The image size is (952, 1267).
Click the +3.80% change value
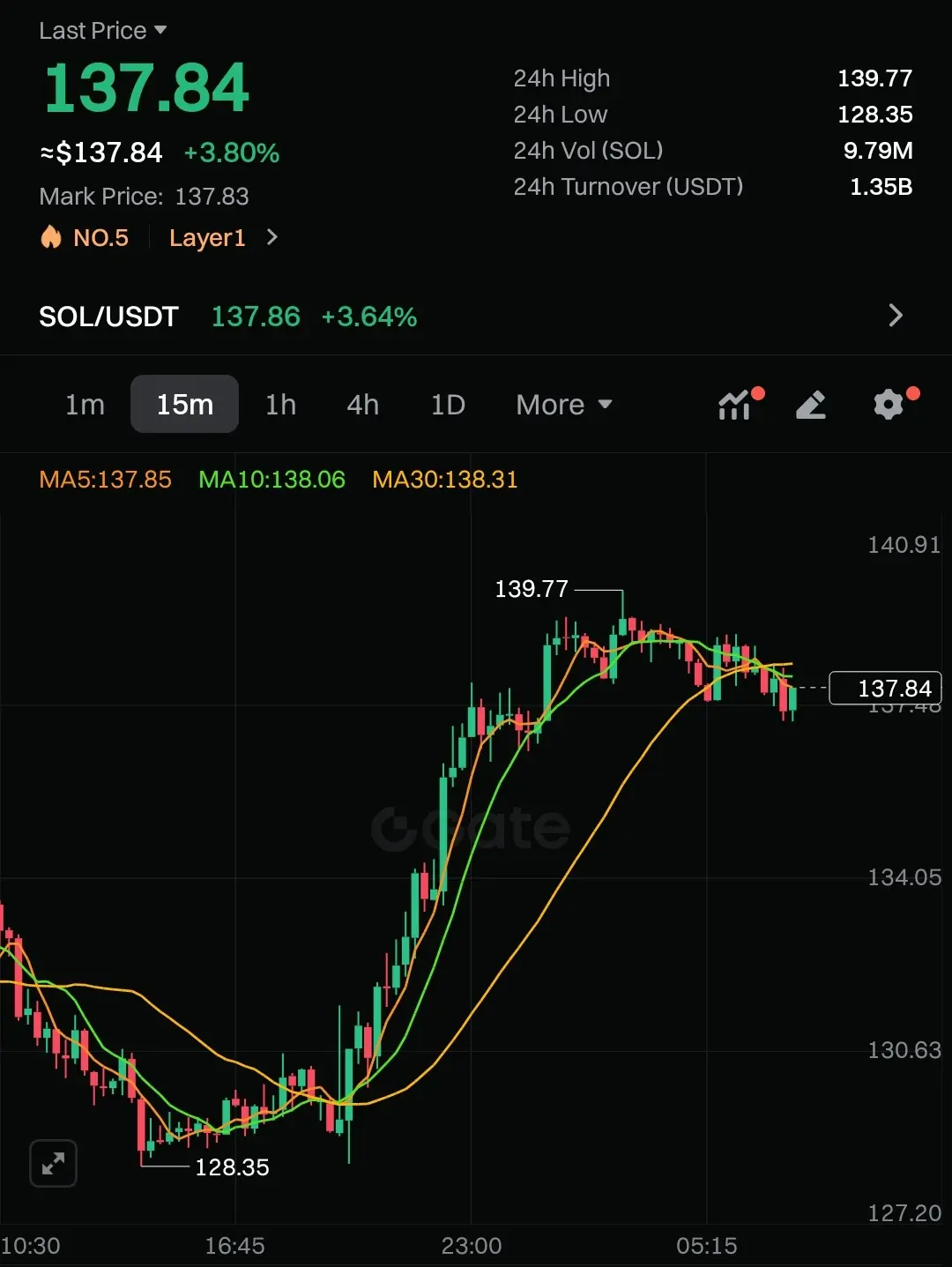pyautogui.click(x=232, y=153)
